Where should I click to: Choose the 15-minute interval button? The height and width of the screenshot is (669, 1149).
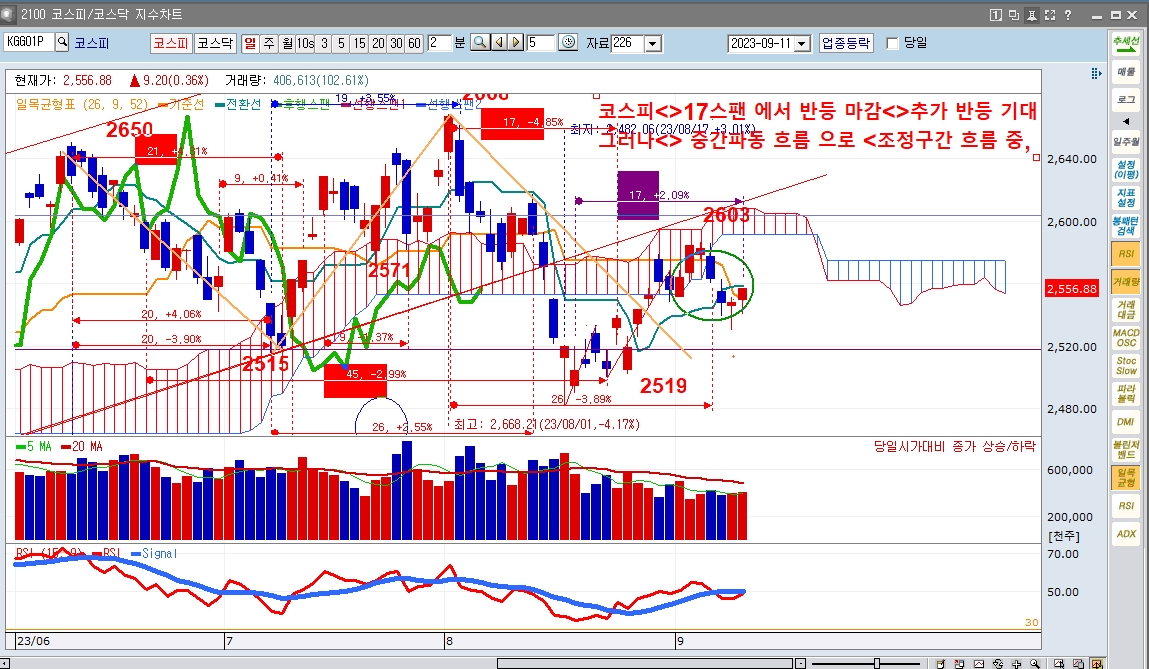coord(359,42)
